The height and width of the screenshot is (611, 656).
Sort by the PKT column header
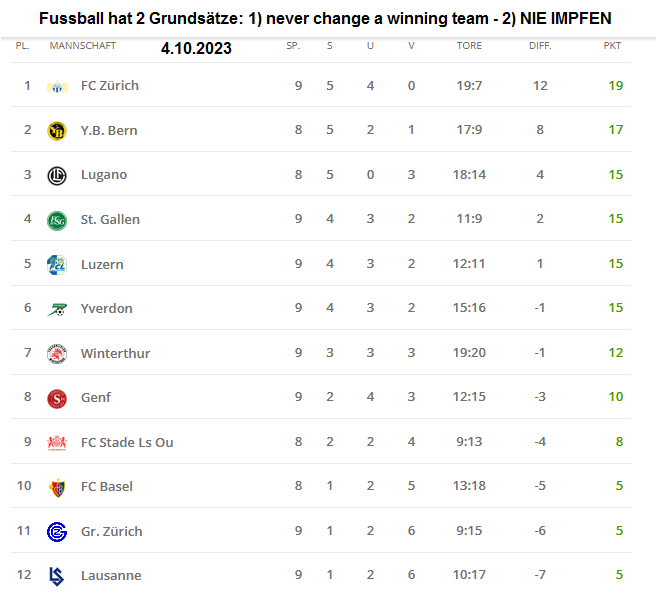coord(612,46)
